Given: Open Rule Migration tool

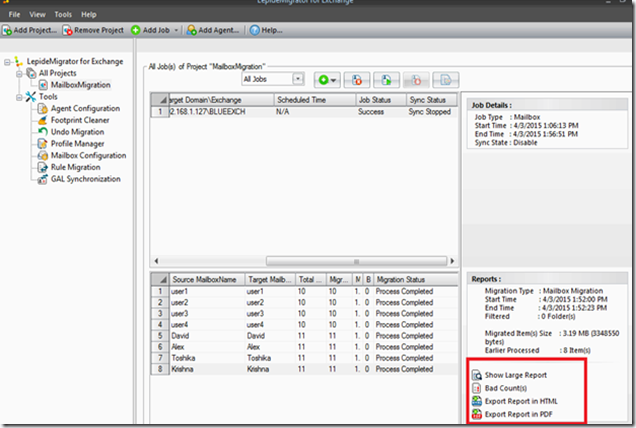Looking at the screenshot, I should 75,167.
